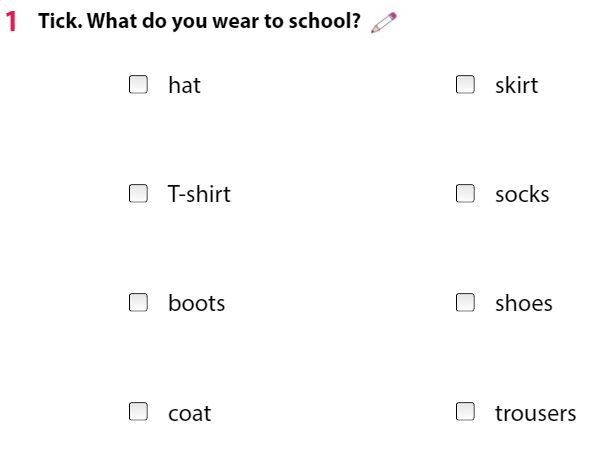This screenshot has height=450, width=603.
Task: Click the "coat" text label
Action: tap(189, 413)
